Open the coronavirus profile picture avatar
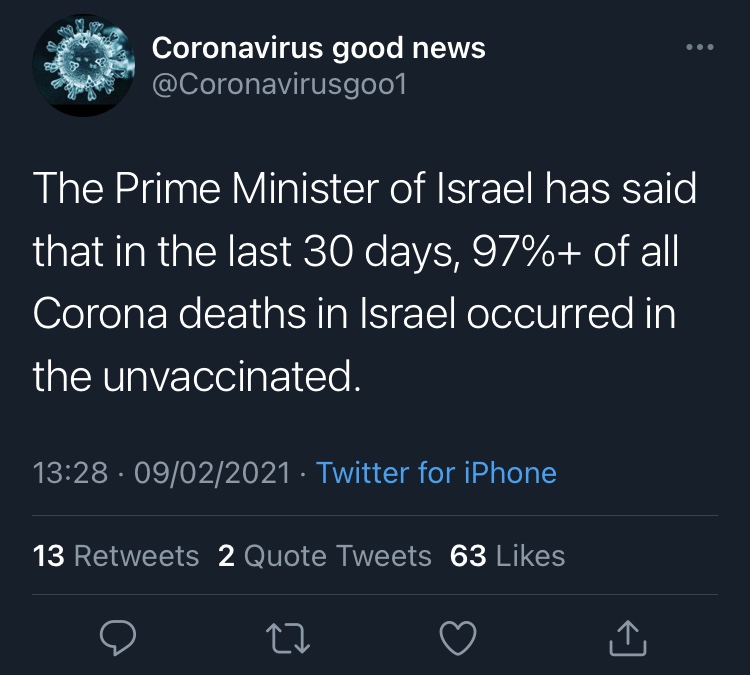 tap(84, 66)
